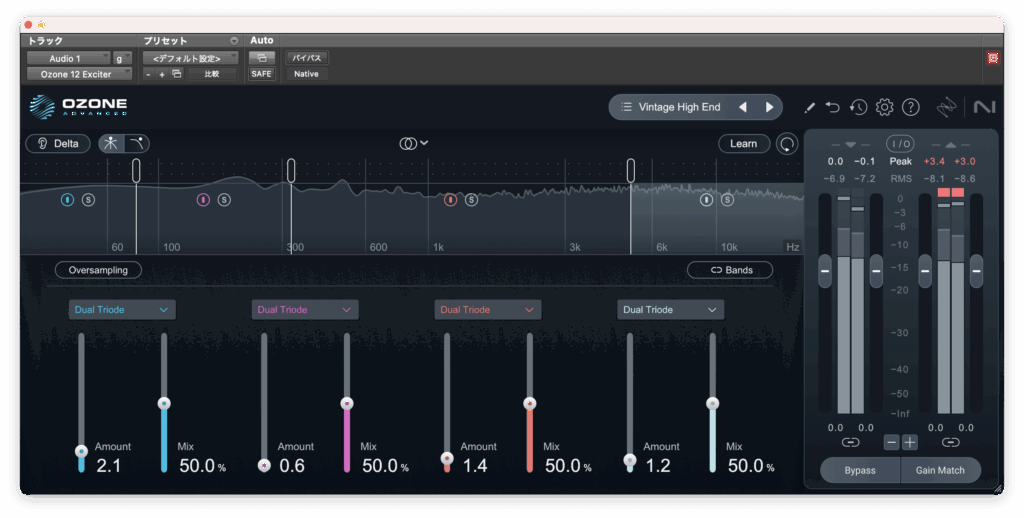This screenshot has height=518, width=1024.
Task: Open the Audio 1 track selector
Action: pyautogui.click(x=68, y=59)
